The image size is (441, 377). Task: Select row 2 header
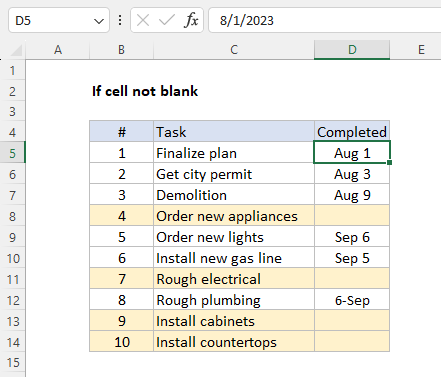tap(13, 91)
